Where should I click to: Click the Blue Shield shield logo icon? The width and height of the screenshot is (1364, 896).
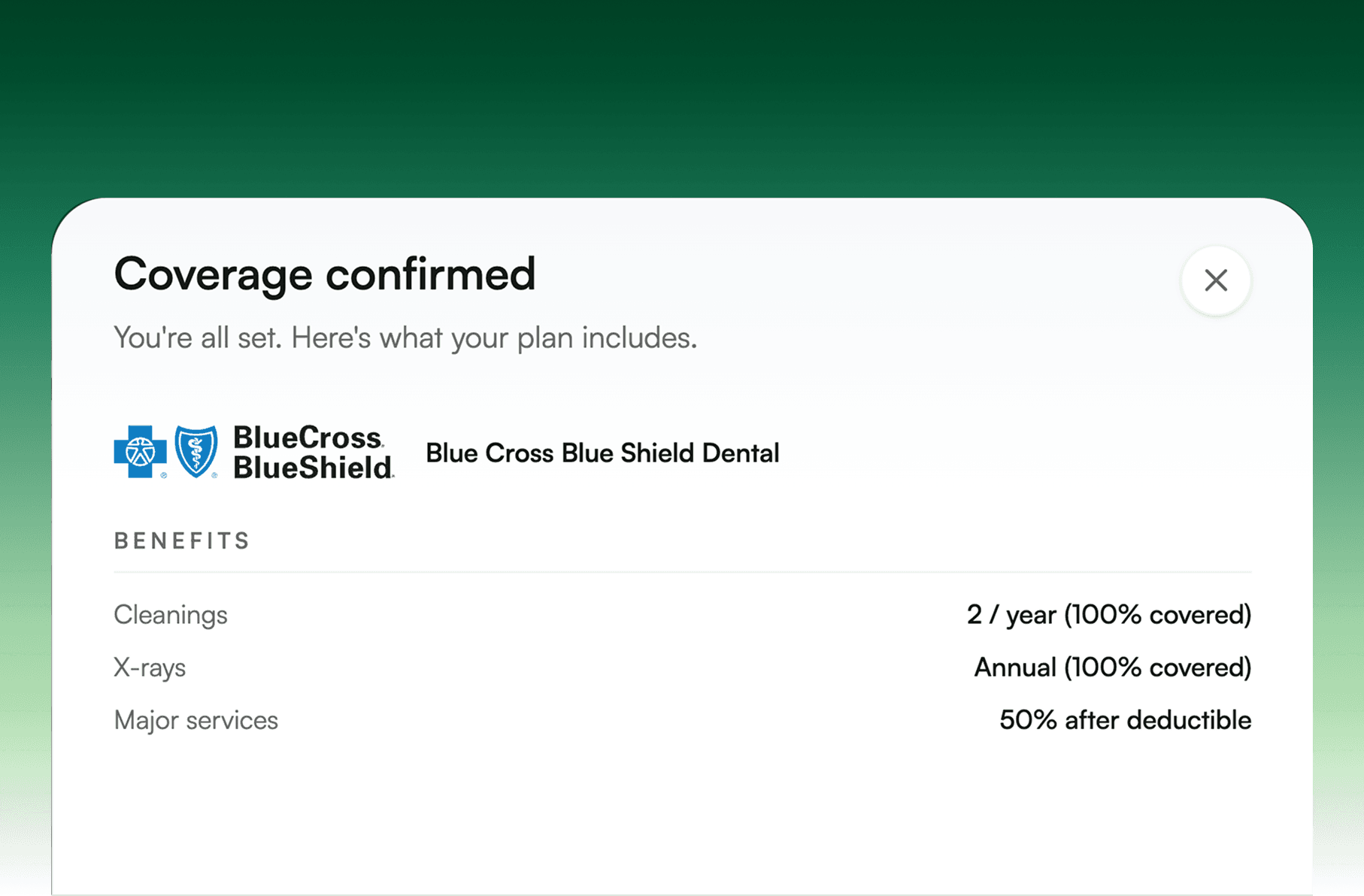[x=196, y=451]
